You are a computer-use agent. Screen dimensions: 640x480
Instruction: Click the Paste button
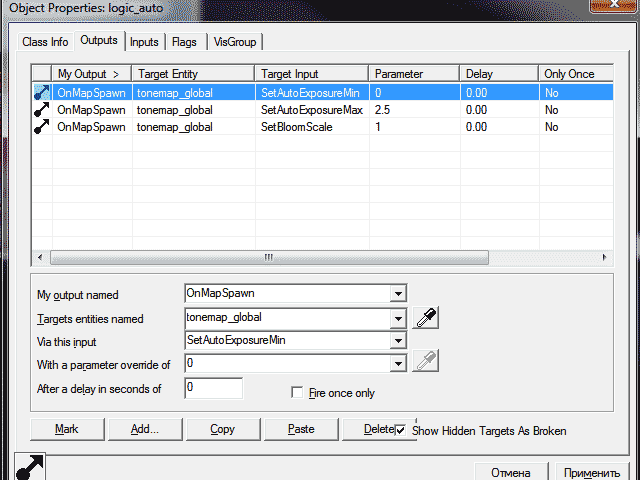[300, 429]
